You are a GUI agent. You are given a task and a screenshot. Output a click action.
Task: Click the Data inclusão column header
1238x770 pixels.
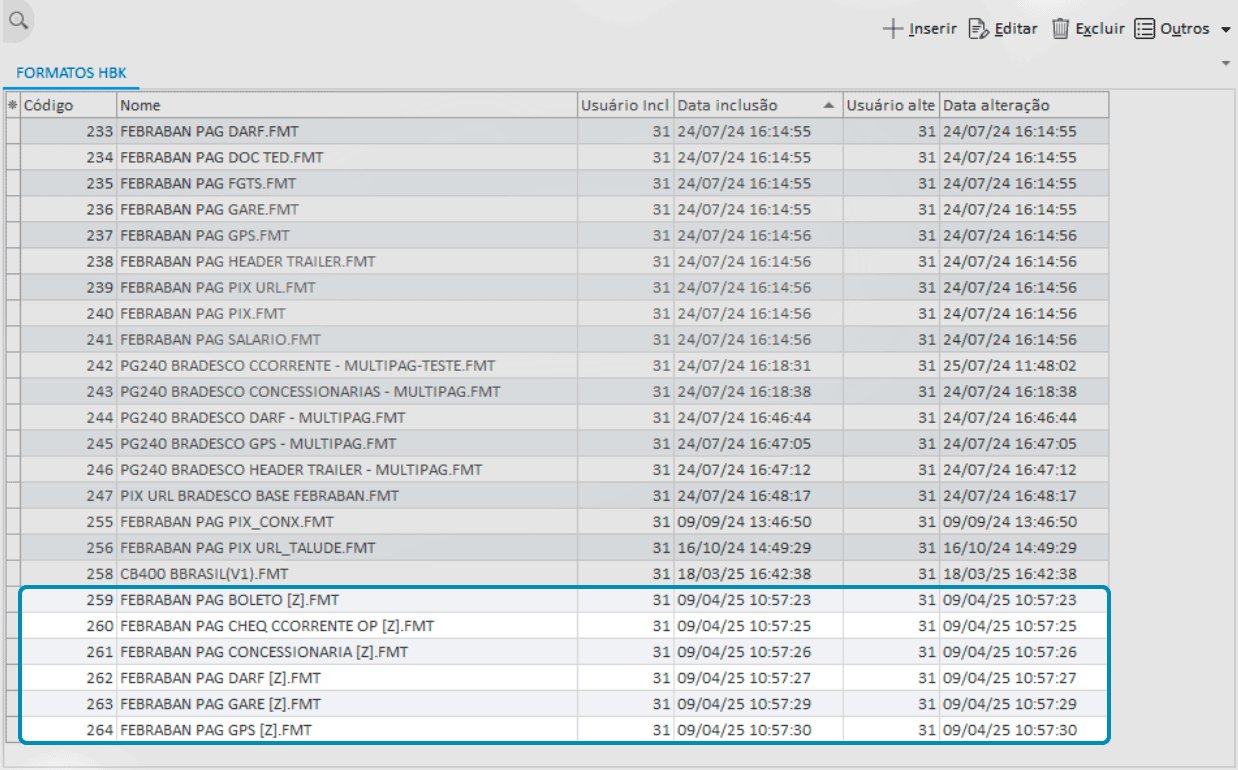[x=758, y=105]
